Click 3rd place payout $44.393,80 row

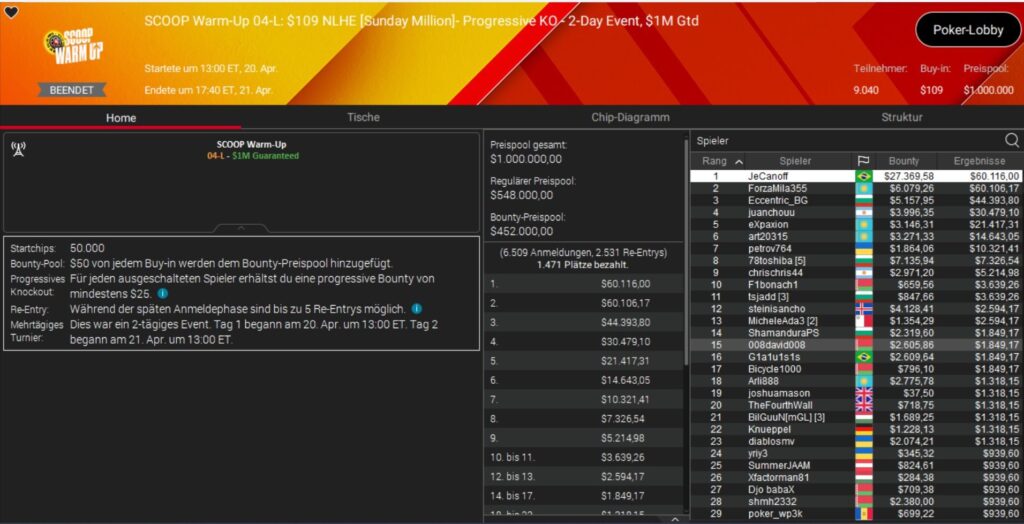pos(583,322)
